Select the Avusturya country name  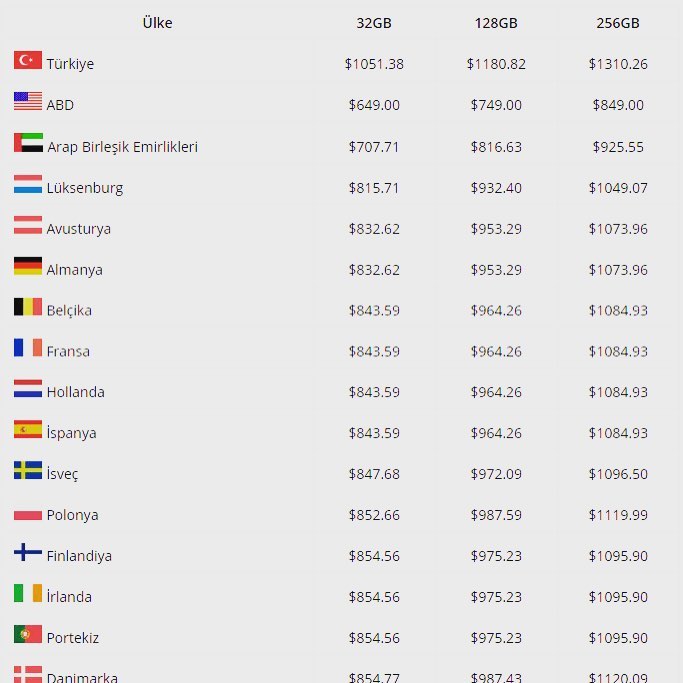coord(78,229)
